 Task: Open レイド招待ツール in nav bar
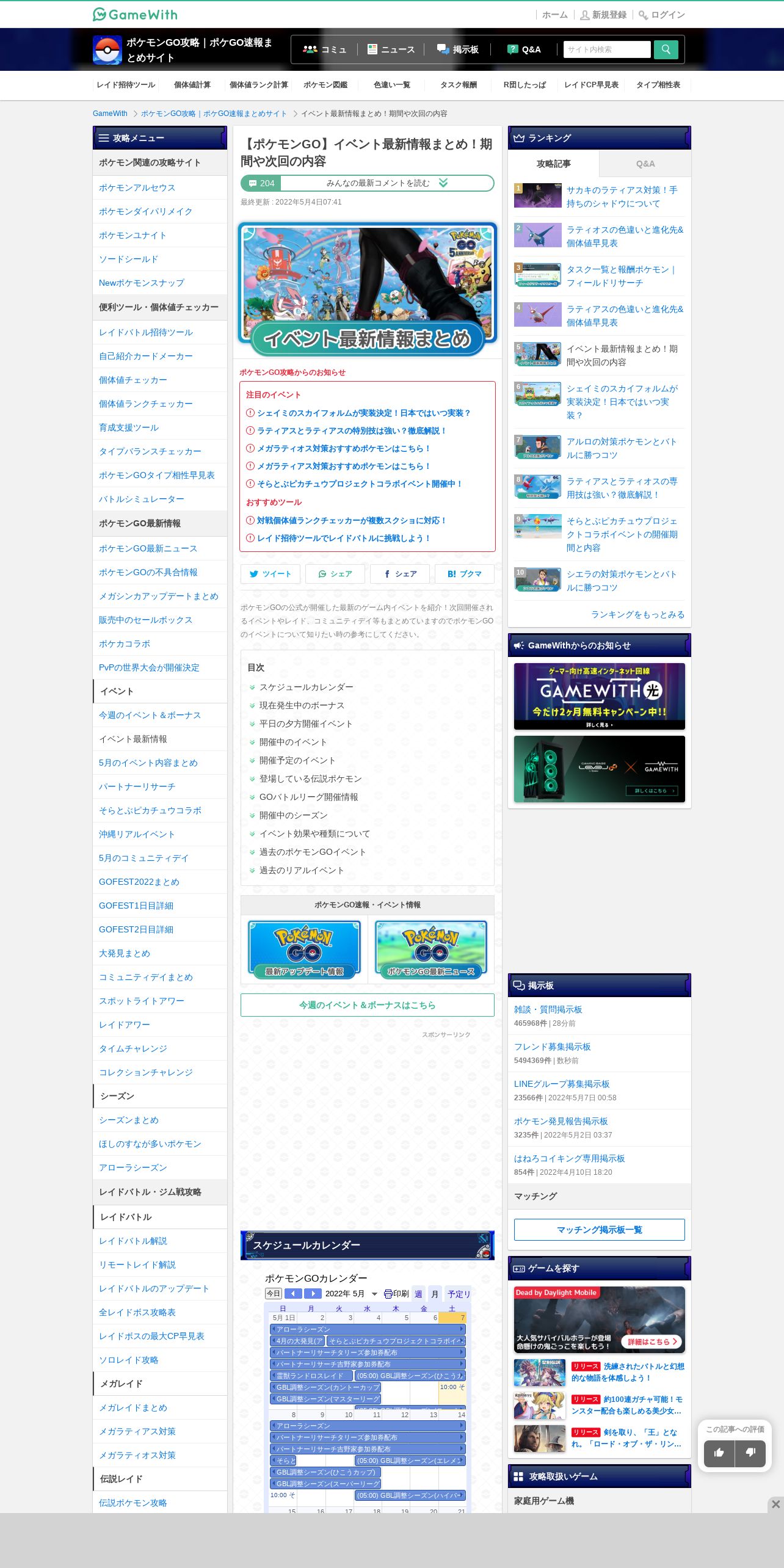(126, 85)
